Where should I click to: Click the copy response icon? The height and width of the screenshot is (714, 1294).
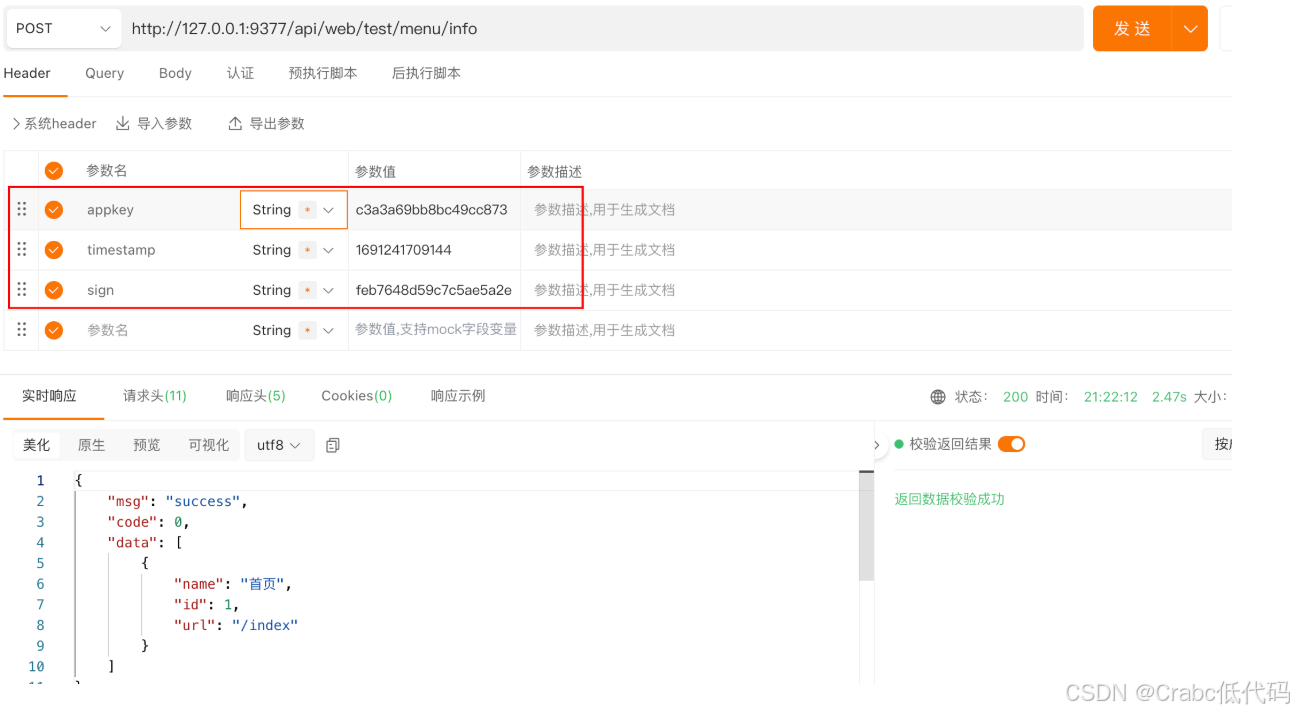[x=333, y=445]
